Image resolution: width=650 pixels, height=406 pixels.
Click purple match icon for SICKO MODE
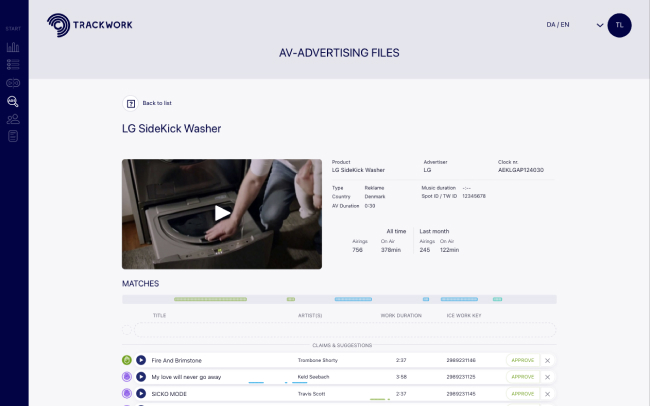click(x=127, y=394)
